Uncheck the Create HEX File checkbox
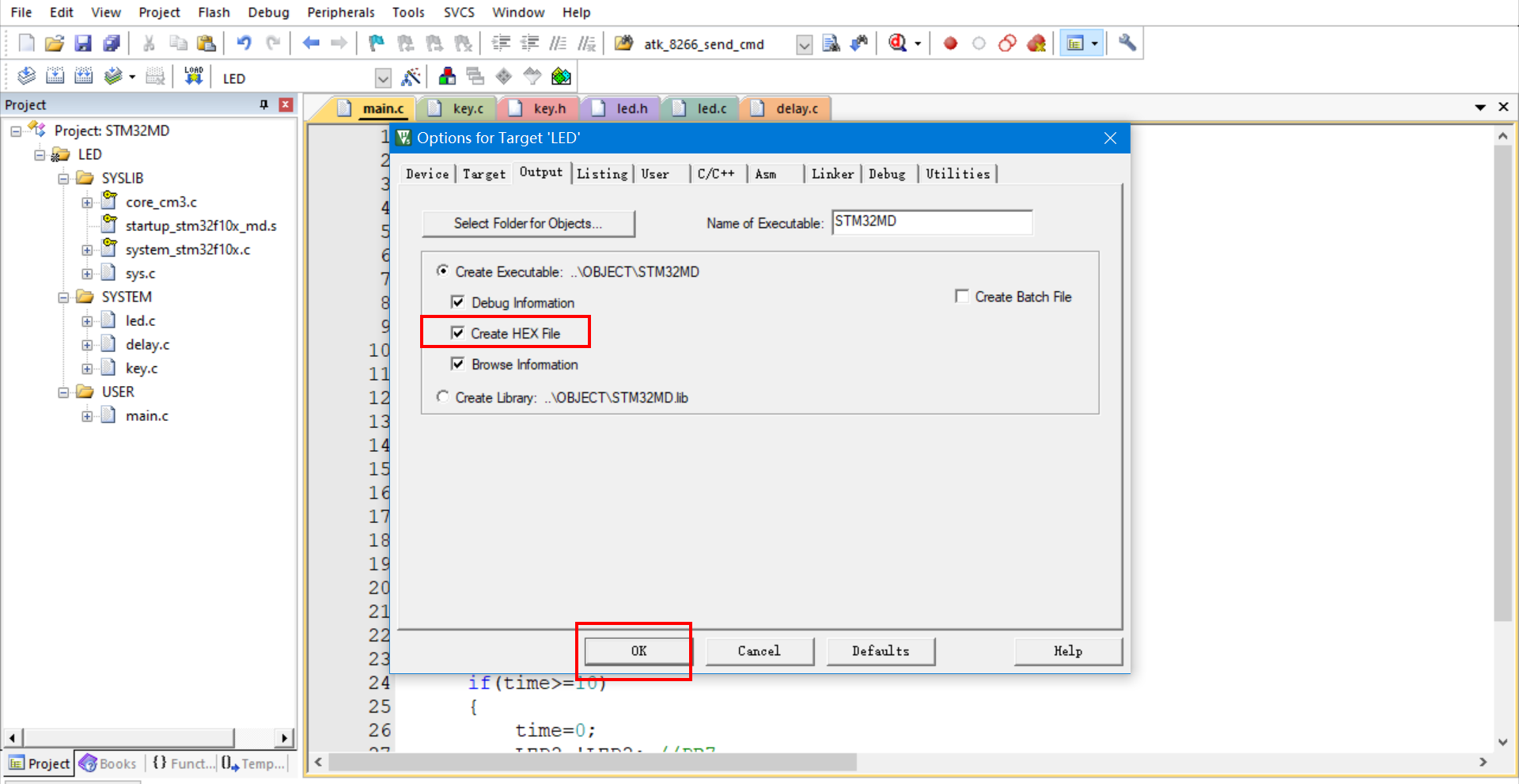Screen dimensions: 1519x784 point(457,333)
